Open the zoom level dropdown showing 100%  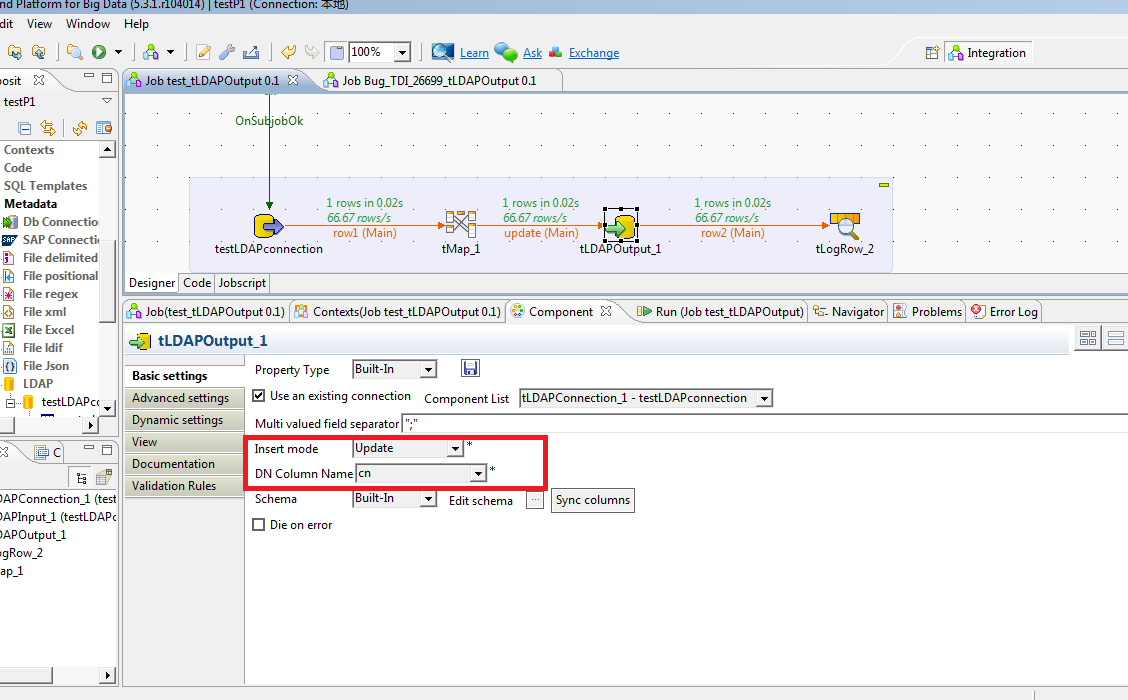point(403,51)
